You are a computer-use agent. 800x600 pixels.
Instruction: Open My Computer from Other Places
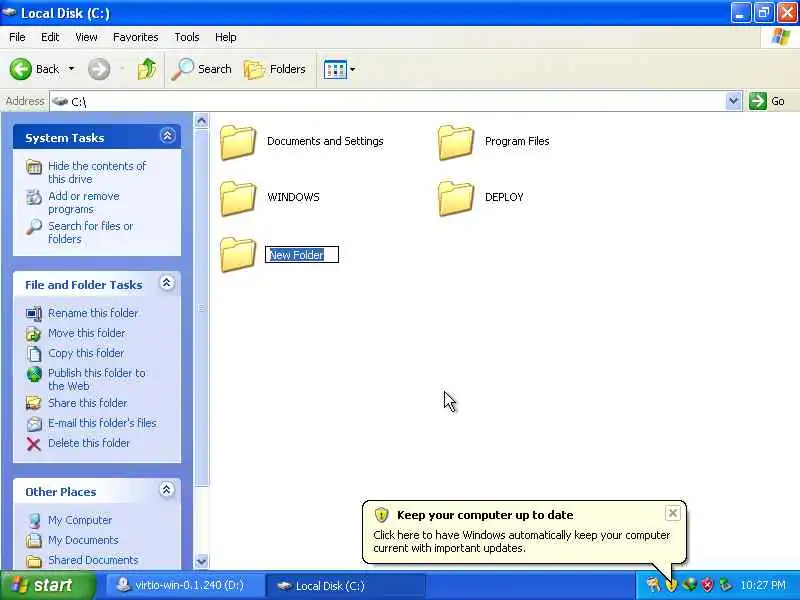(80, 519)
